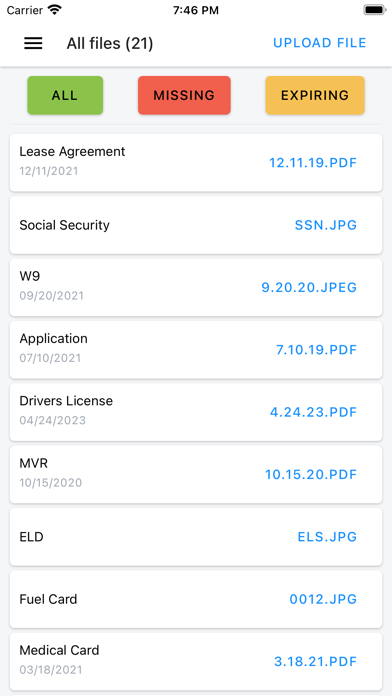Open the ELS.JPG file link
This screenshot has width=392, height=696.
click(327, 537)
